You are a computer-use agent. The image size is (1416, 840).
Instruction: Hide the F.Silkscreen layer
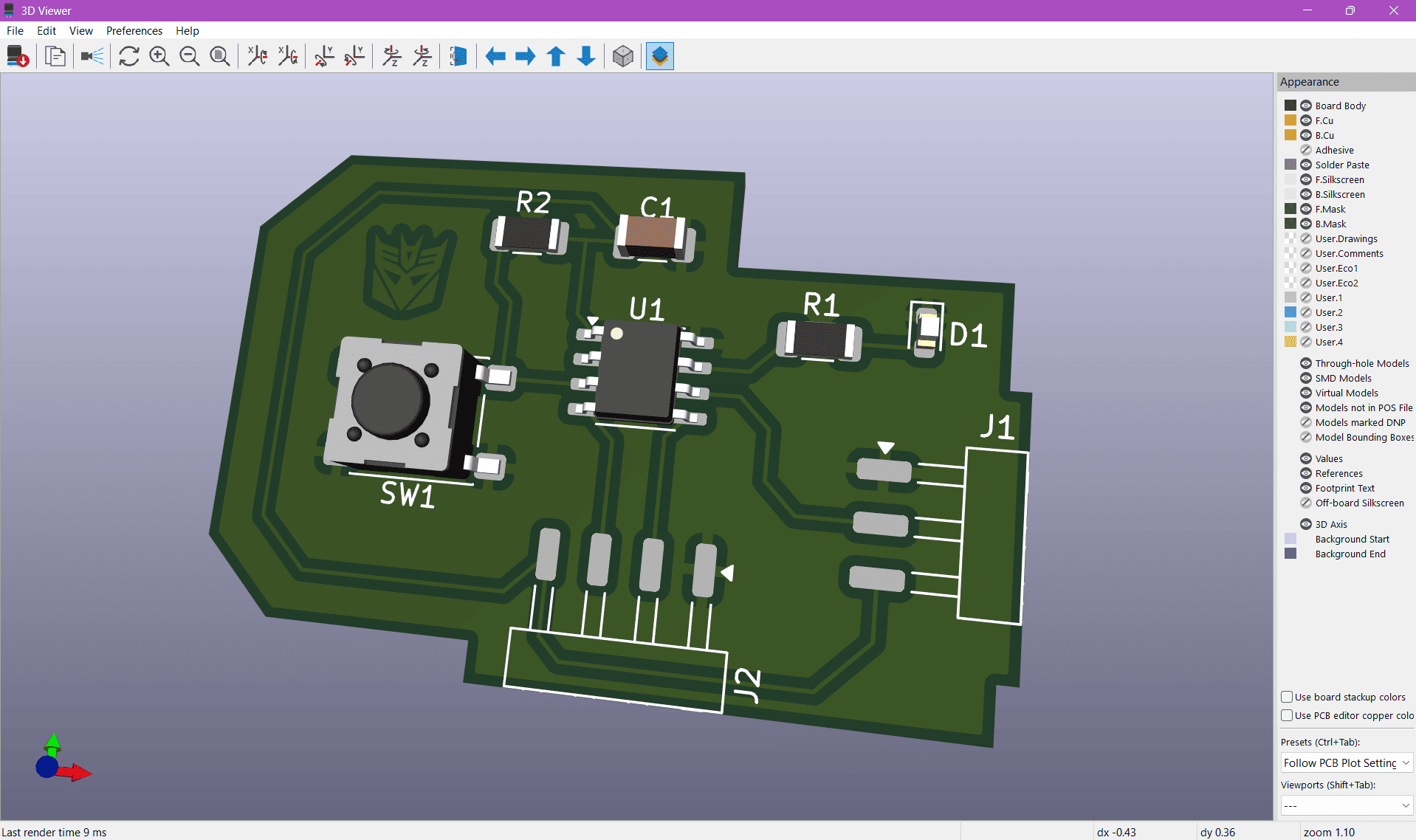[1305, 179]
